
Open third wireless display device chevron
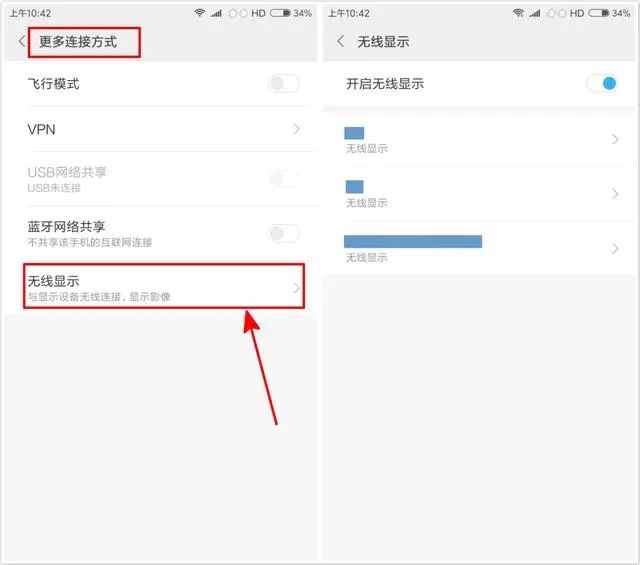tap(616, 249)
